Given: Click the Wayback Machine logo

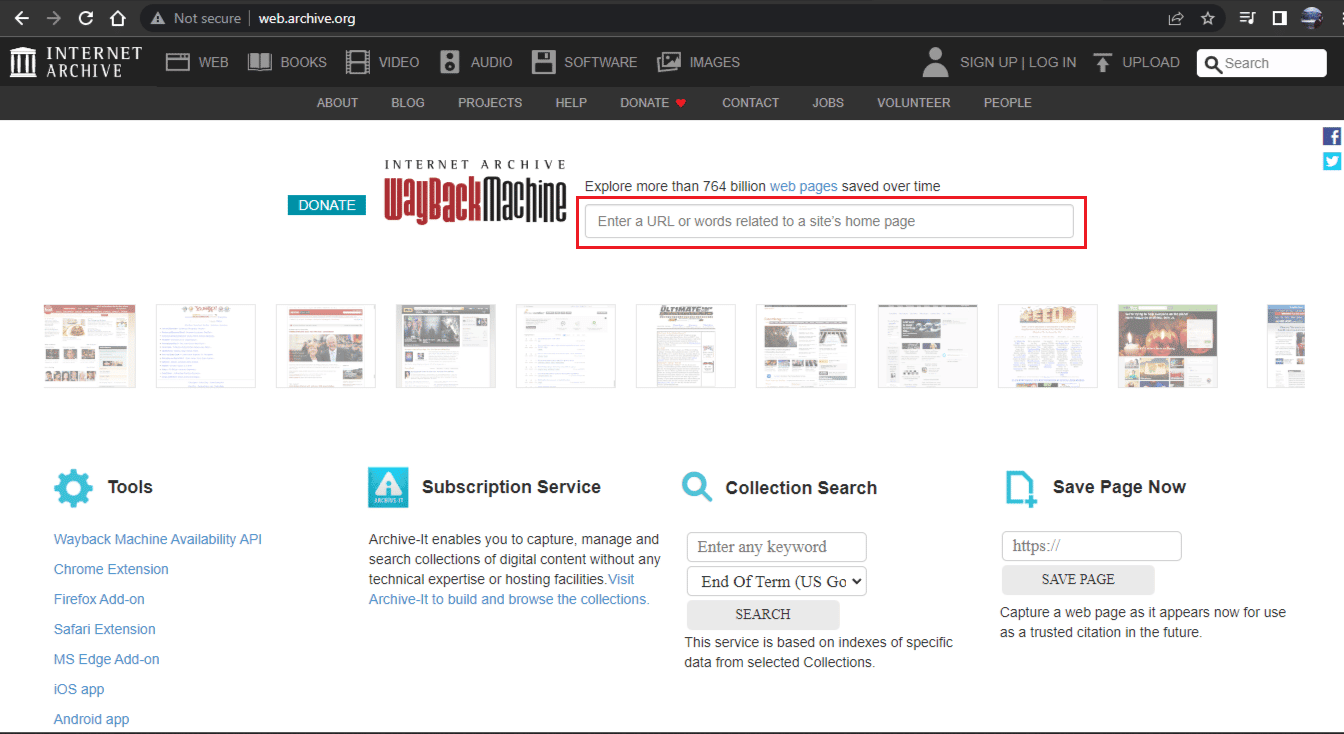Looking at the screenshot, I should pyautogui.click(x=475, y=192).
